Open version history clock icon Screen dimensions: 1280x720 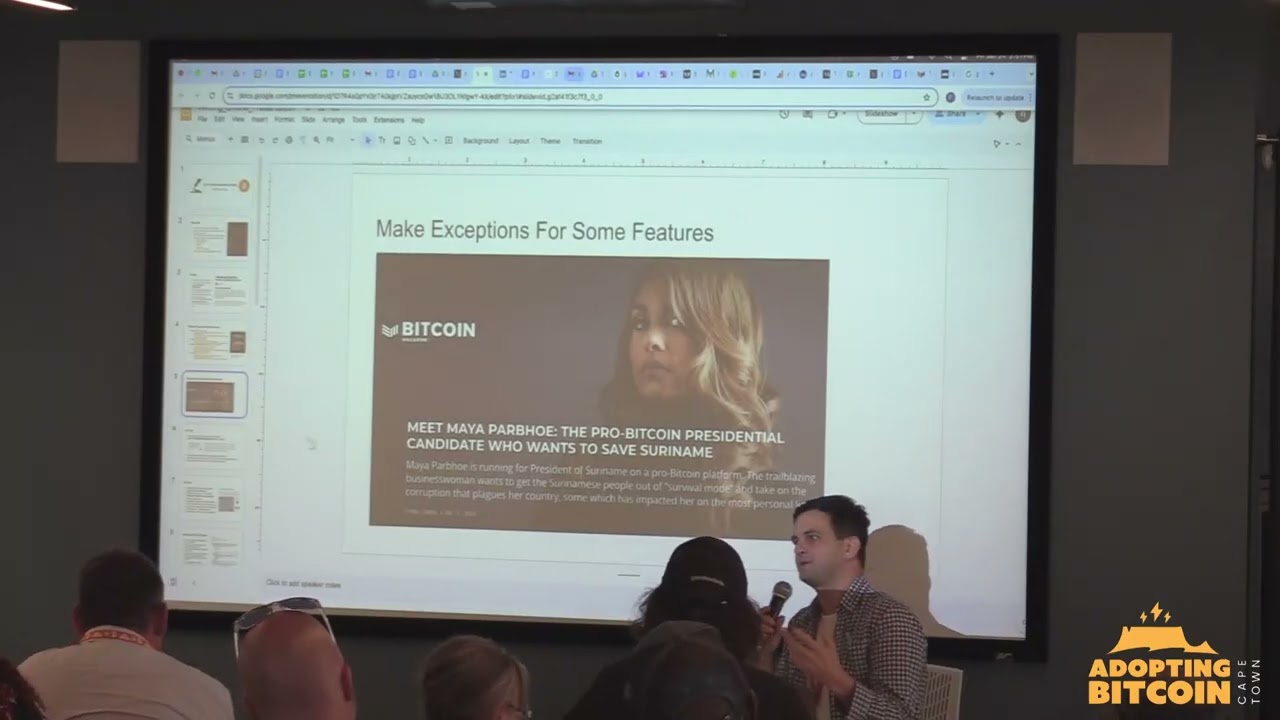tap(784, 113)
